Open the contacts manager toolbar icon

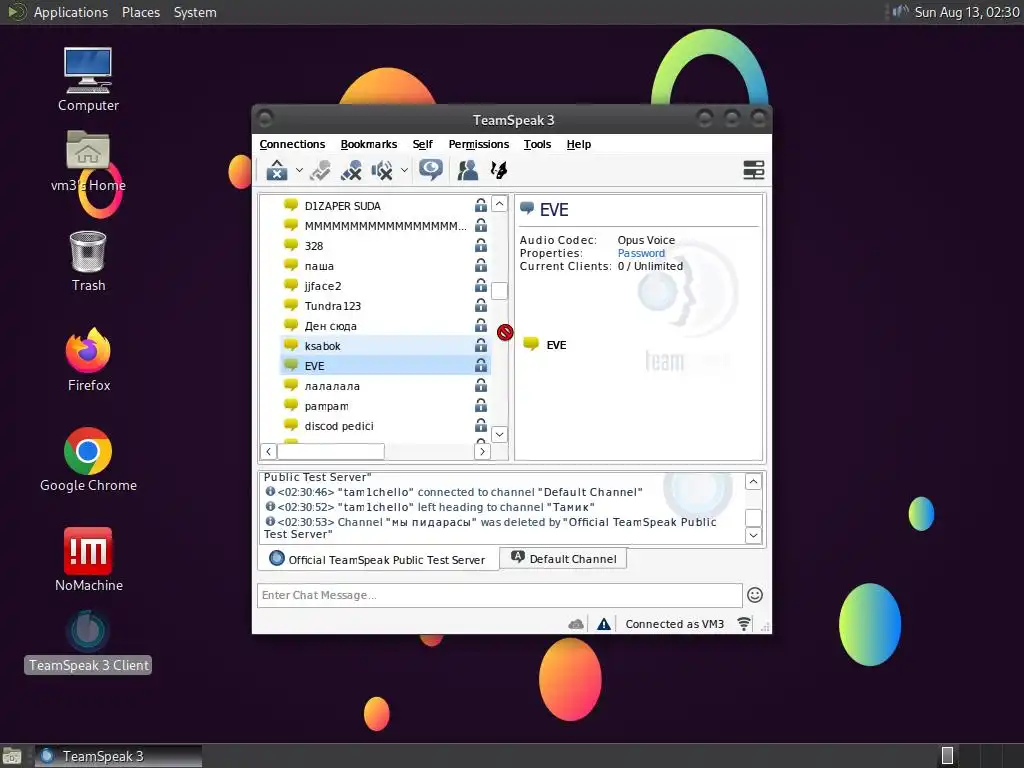[468, 170]
